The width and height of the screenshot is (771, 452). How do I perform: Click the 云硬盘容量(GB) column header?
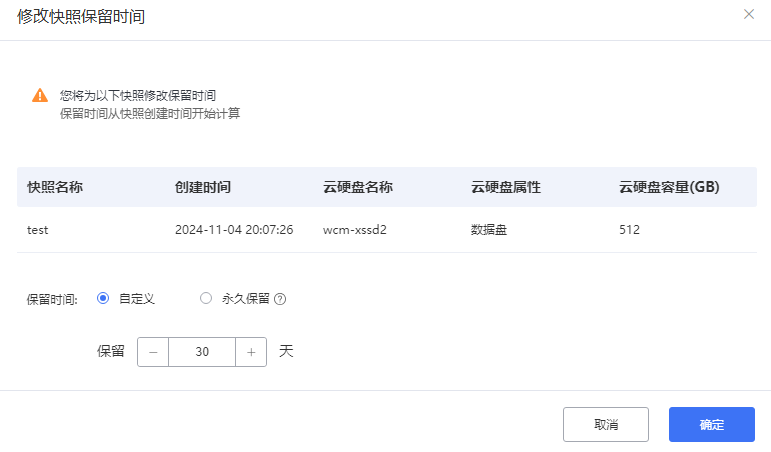pos(669,187)
